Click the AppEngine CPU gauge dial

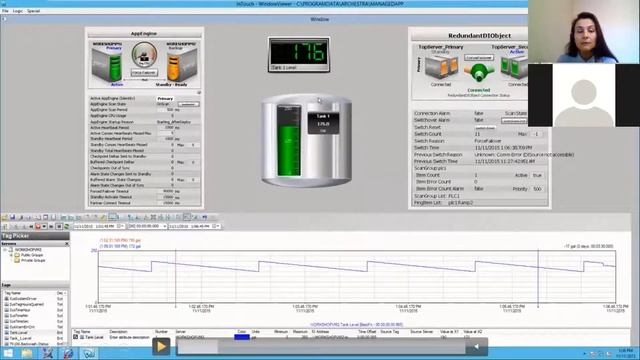pyautogui.click(x=144, y=54)
